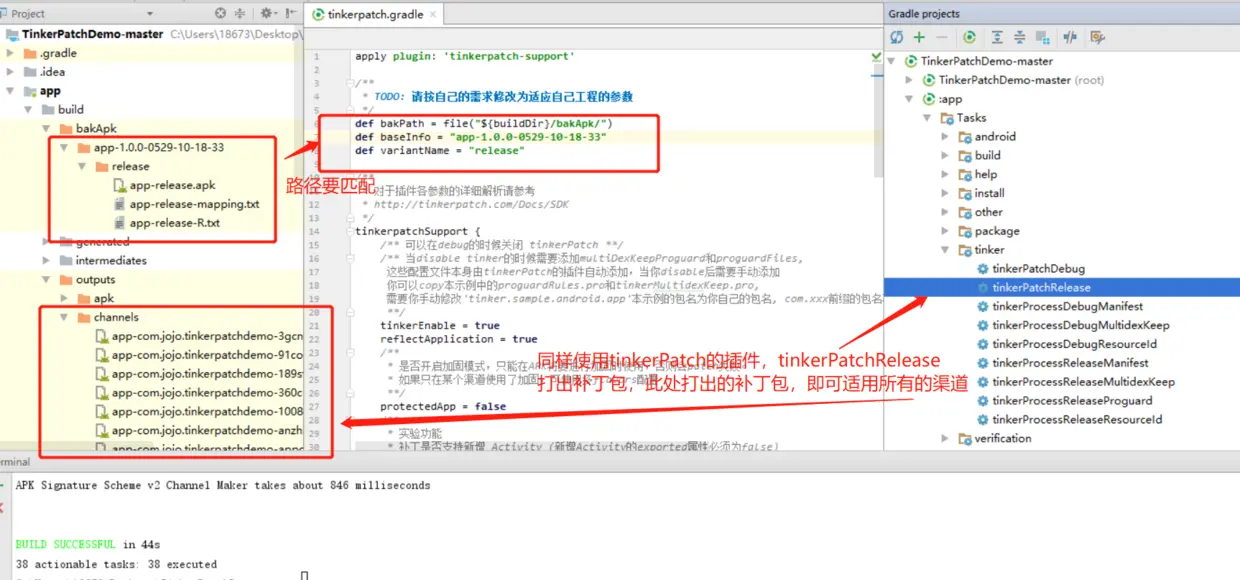
Task: Collapse TinkerPatchDemo-master in Gradle tree
Action: pyautogui.click(x=892, y=61)
